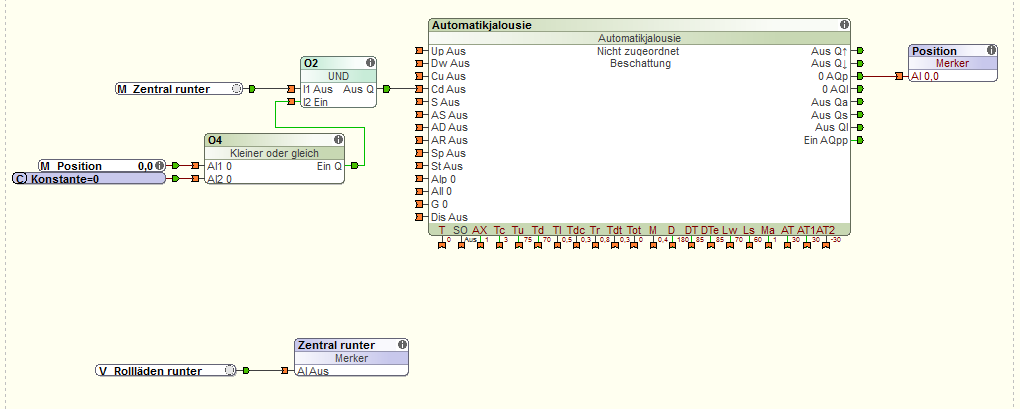Select the Automatikjalousie block title bar
This screenshot has width=1020, height=409.
click(x=639, y=25)
